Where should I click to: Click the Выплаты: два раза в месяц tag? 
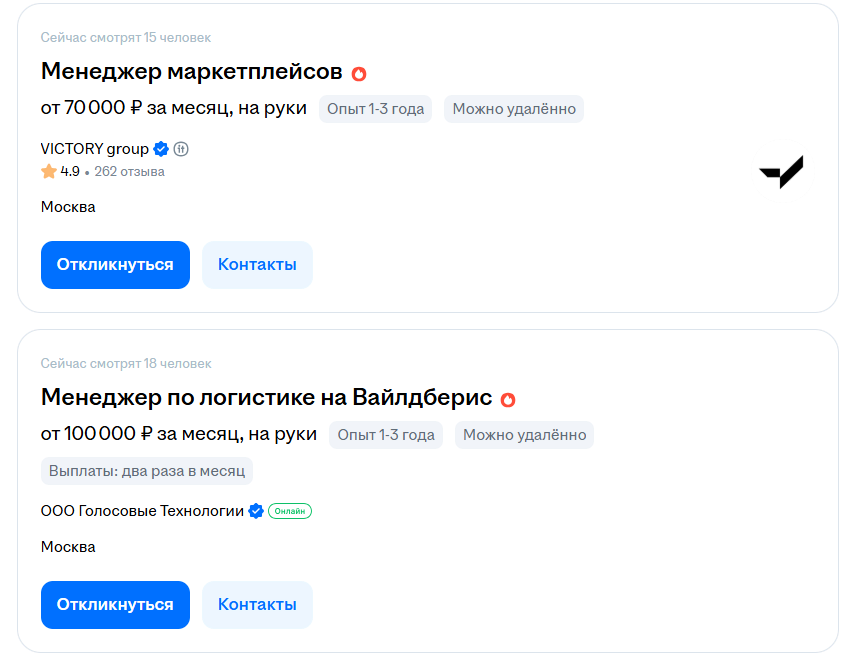147,471
